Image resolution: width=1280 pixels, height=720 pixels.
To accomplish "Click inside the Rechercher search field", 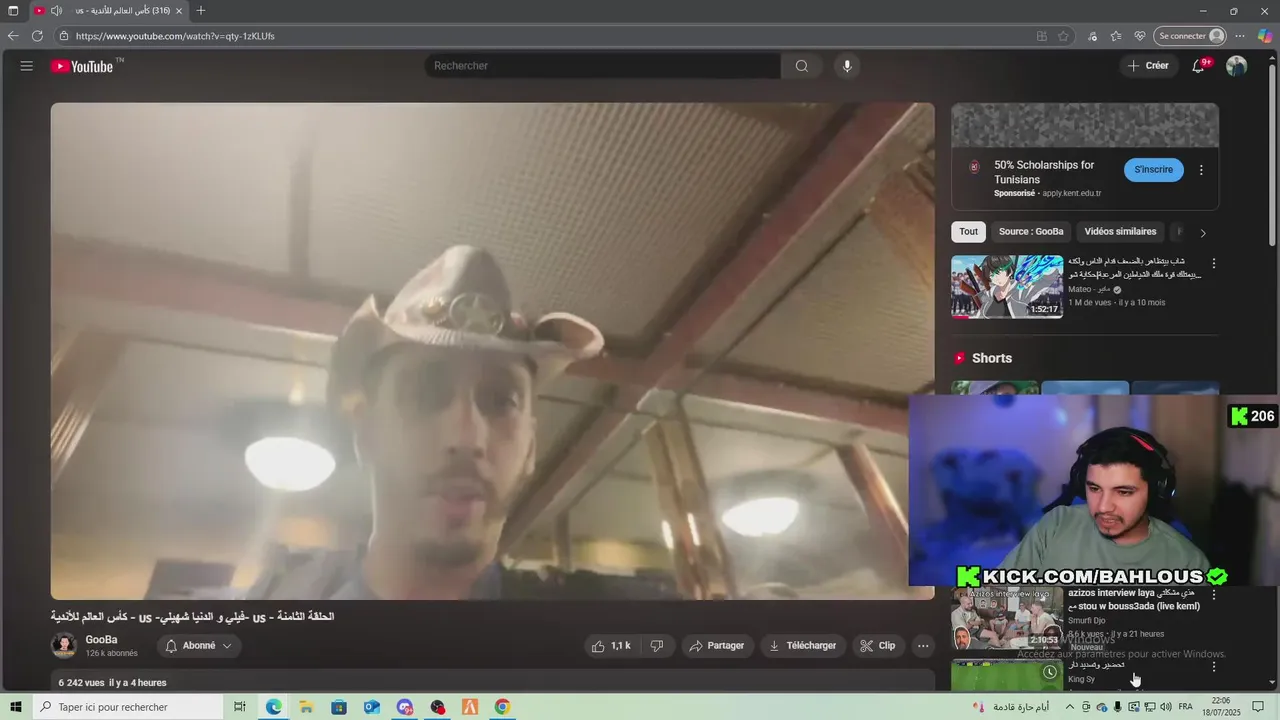I will pyautogui.click(x=603, y=66).
